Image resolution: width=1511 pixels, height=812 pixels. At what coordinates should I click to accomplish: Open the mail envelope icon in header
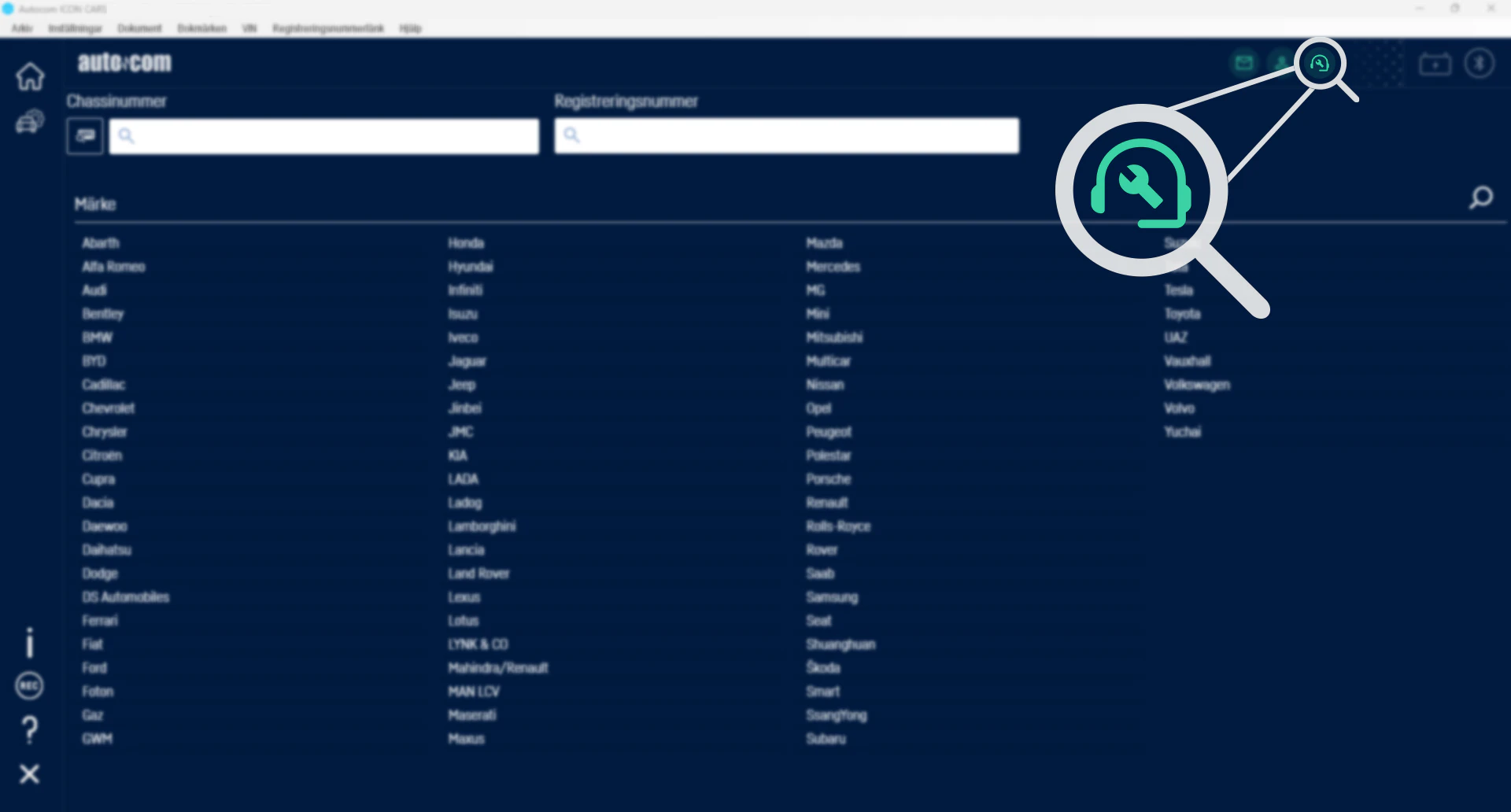(x=1243, y=63)
